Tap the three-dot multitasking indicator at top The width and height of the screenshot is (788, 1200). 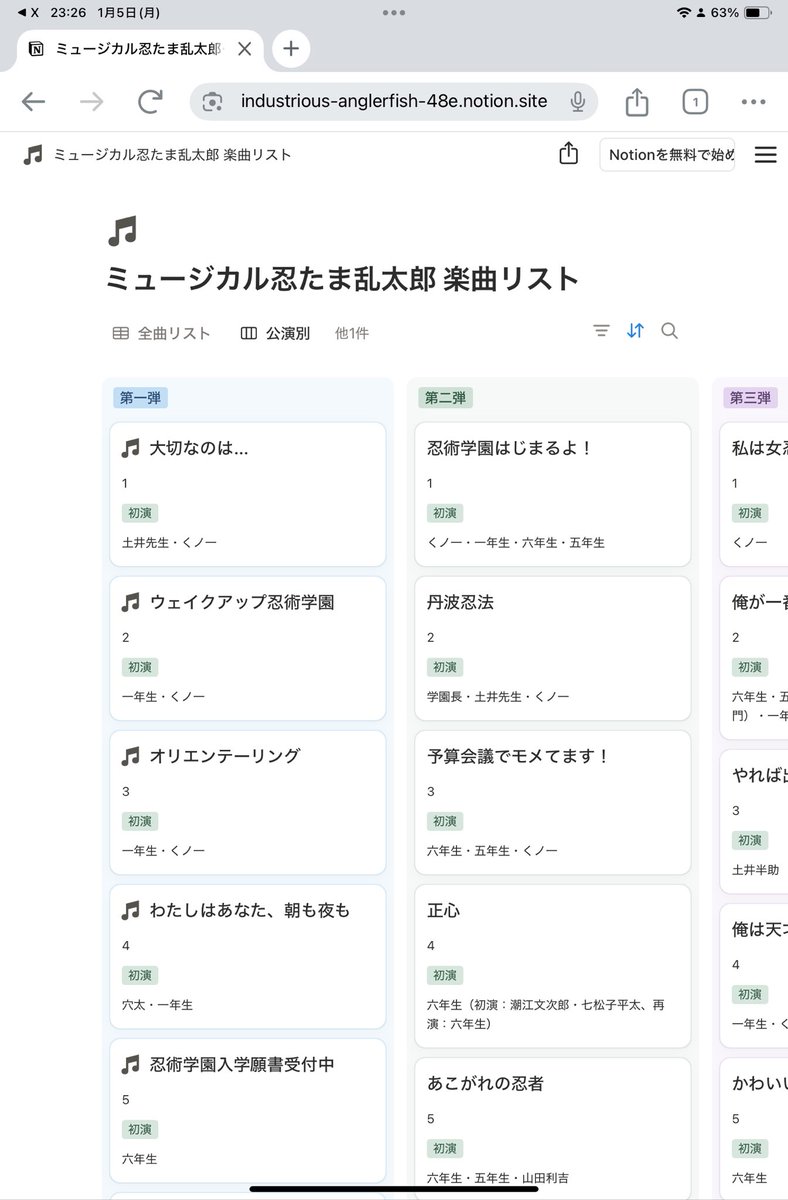(x=394, y=13)
